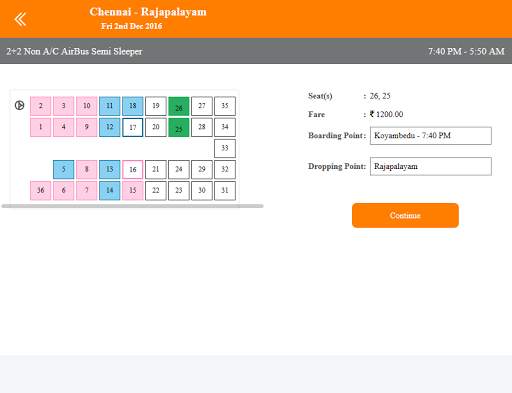The width and height of the screenshot is (512, 393).
Task: Select available seat 23
Action: (x=179, y=191)
